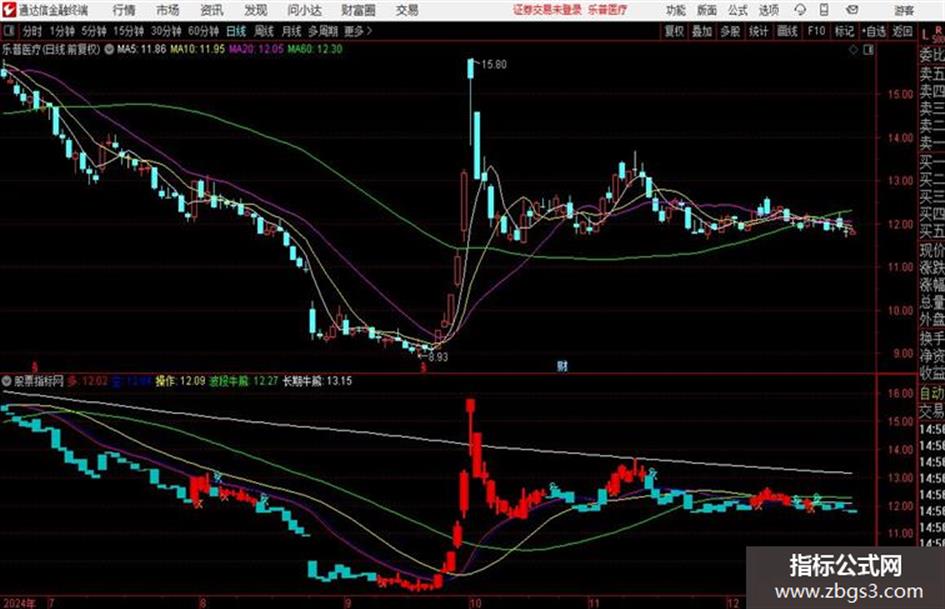This screenshot has height=609, width=945.
Task: Click the 统计 statistics button
Action: point(758,31)
